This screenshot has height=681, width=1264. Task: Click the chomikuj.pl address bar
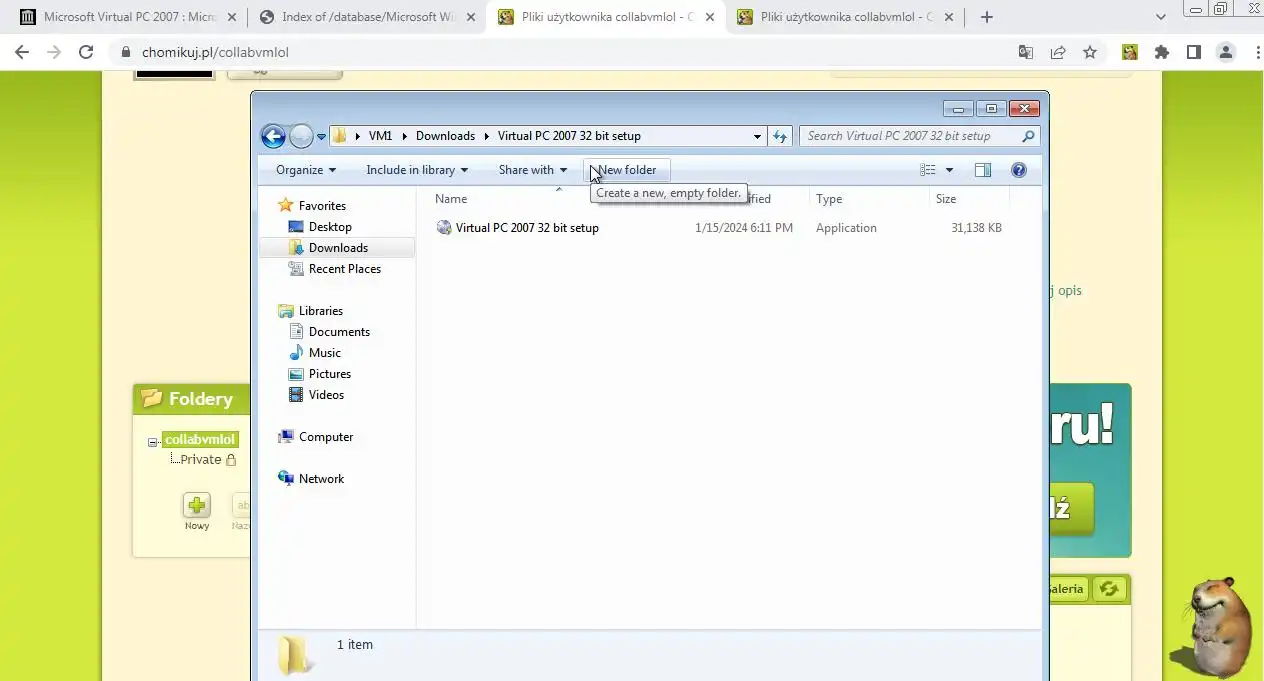pyautogui.click(x=560, y=52)
